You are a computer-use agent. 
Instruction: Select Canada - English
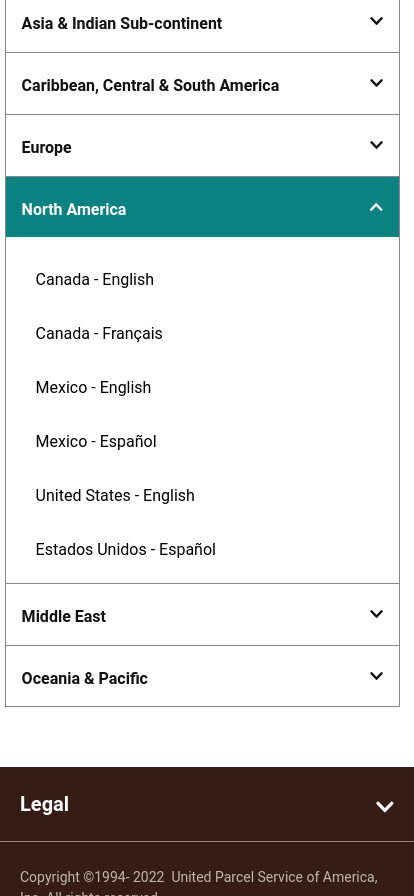[x=94, y=279]
